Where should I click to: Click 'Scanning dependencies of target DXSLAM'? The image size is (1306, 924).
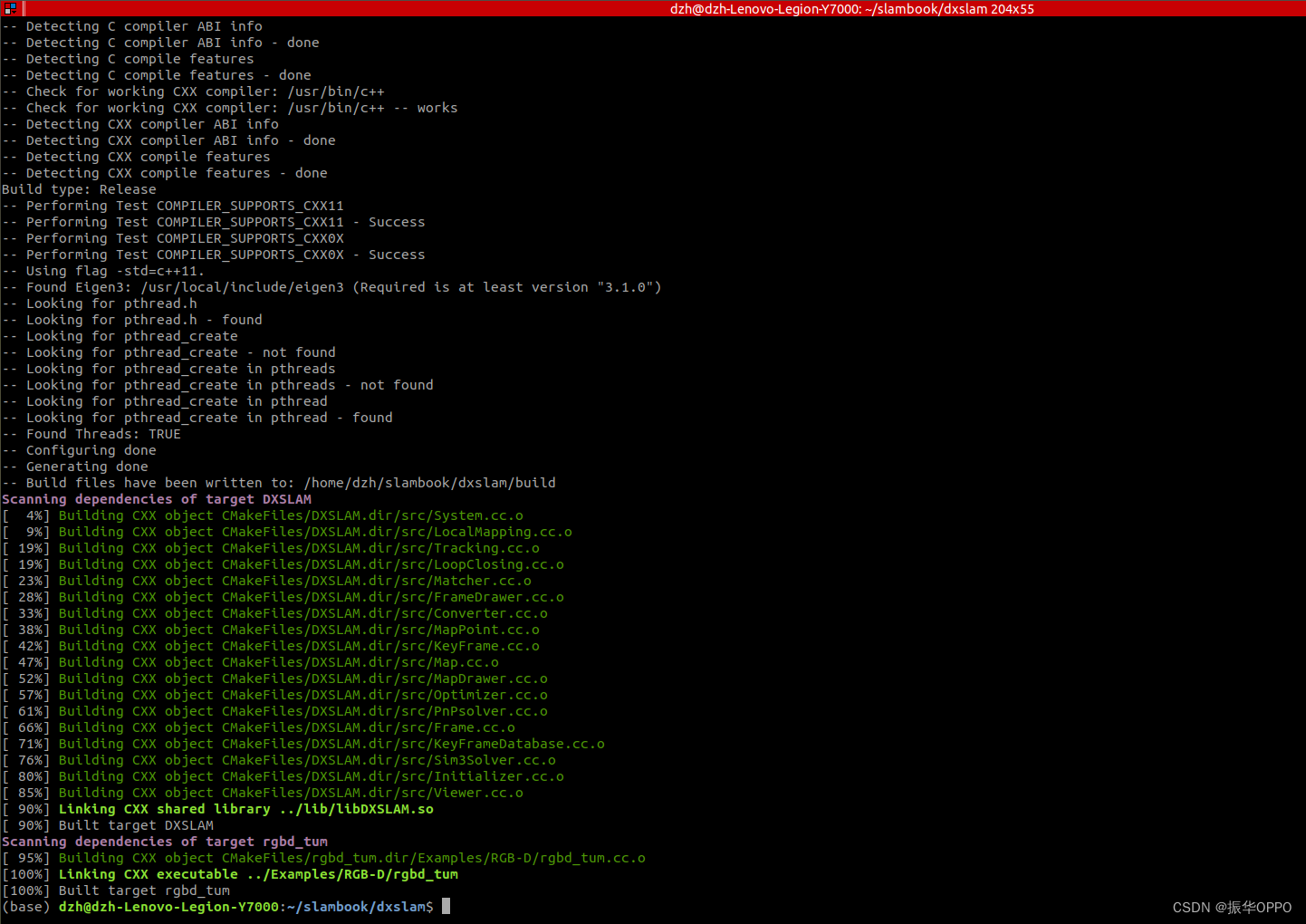[157, 499]
